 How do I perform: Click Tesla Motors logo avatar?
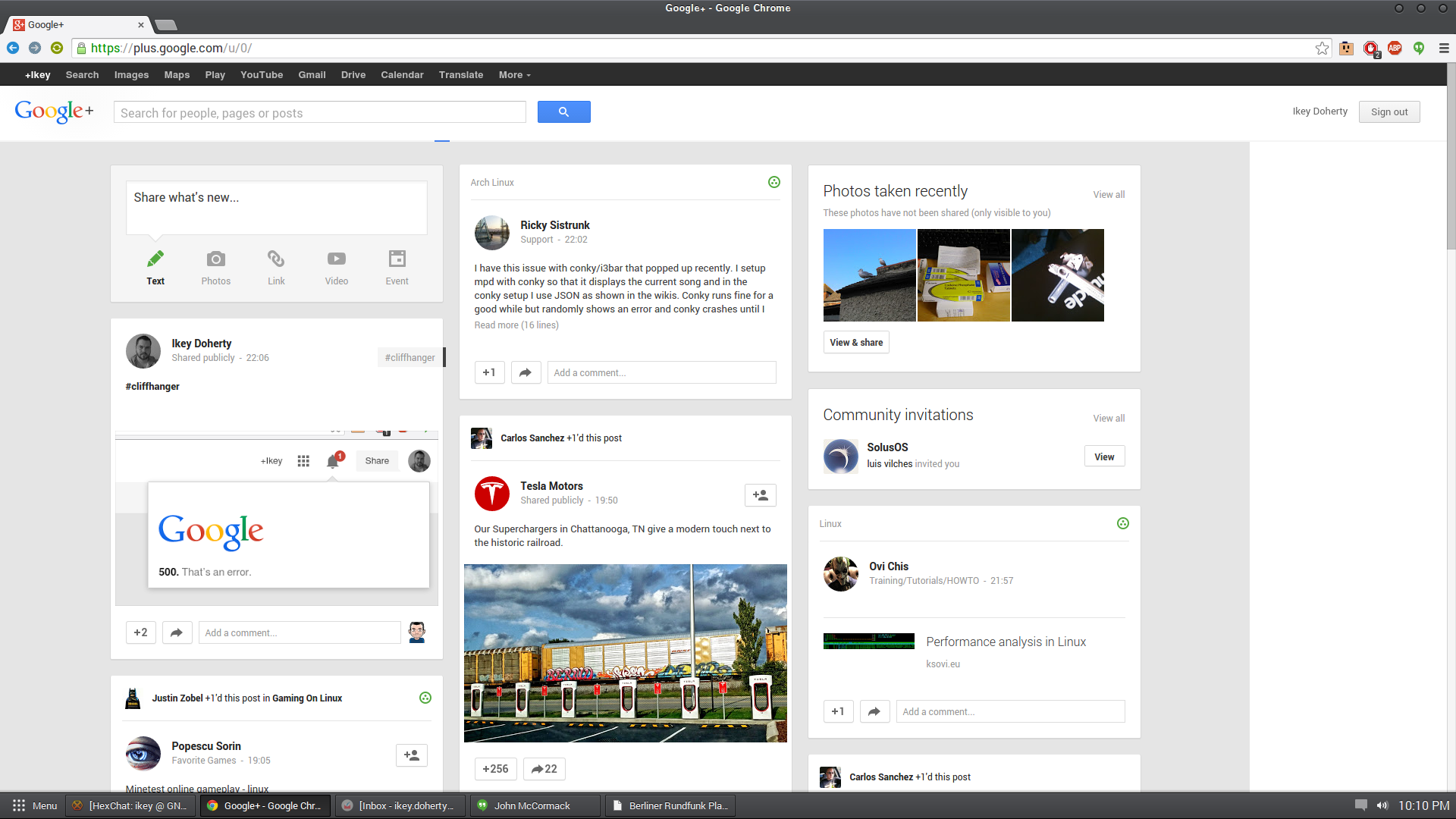[x=492, y=494]
